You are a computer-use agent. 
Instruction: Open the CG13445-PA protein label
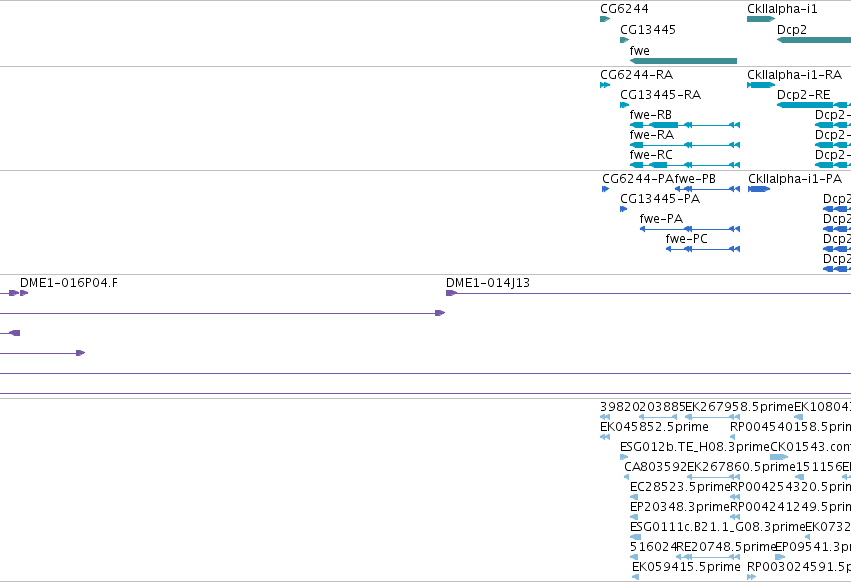(x=660, y=199)
